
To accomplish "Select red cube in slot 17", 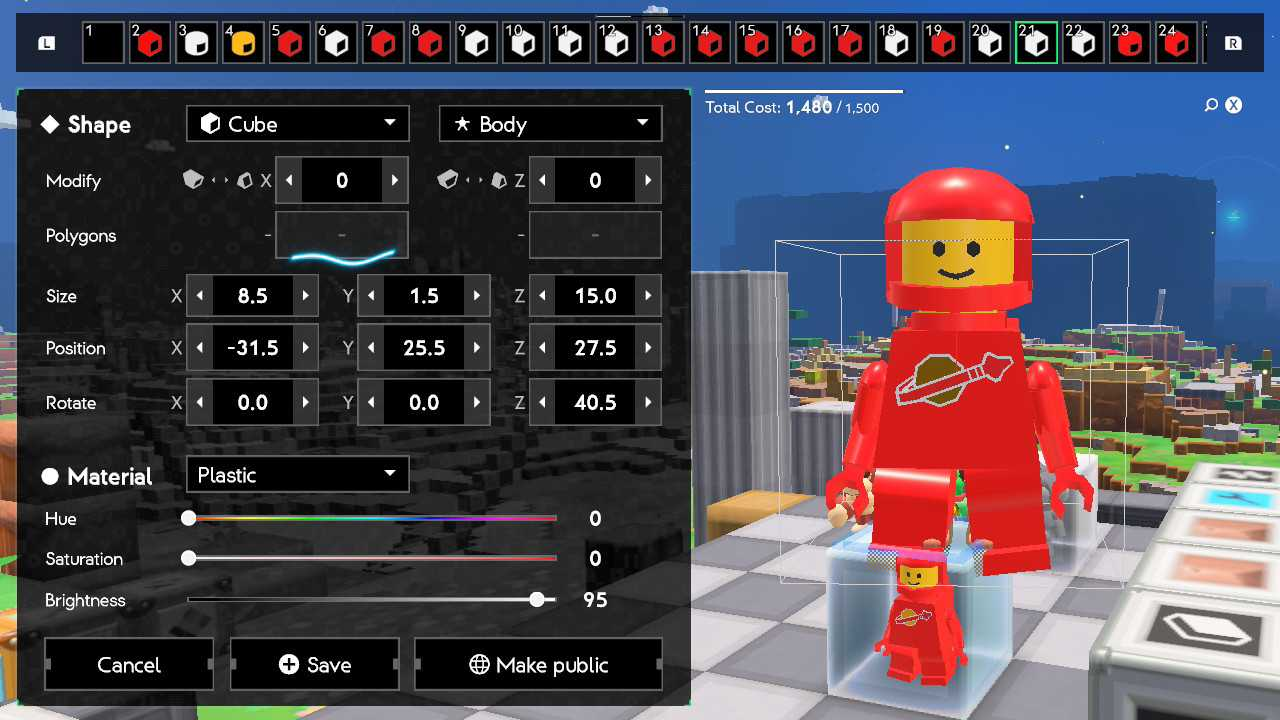I will click(850, 43).
